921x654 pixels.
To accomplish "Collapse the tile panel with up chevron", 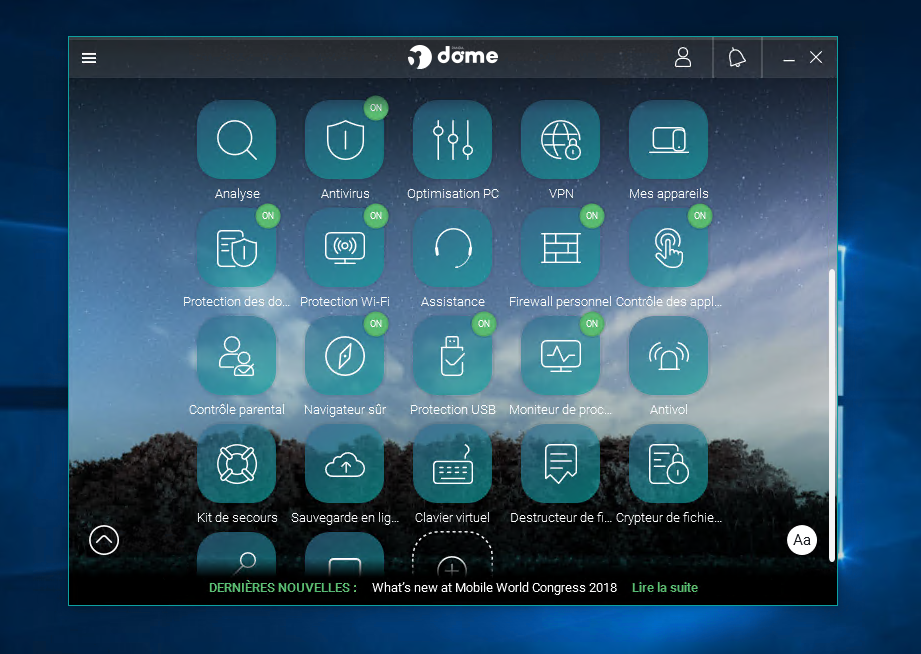I will pyautogui.click(x=104, y=539).
